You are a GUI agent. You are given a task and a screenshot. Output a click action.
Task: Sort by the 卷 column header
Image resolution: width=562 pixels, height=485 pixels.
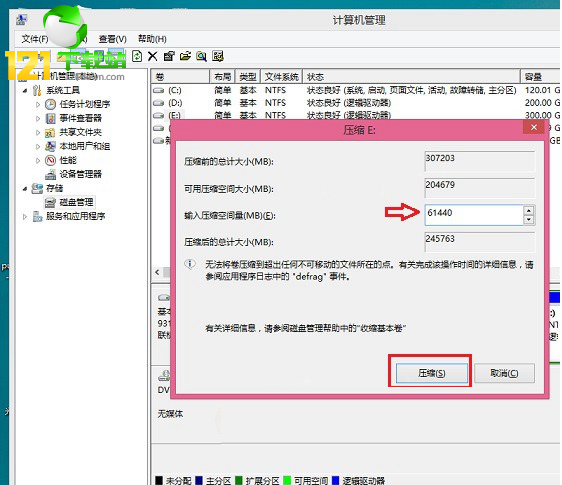pos(180,76)
